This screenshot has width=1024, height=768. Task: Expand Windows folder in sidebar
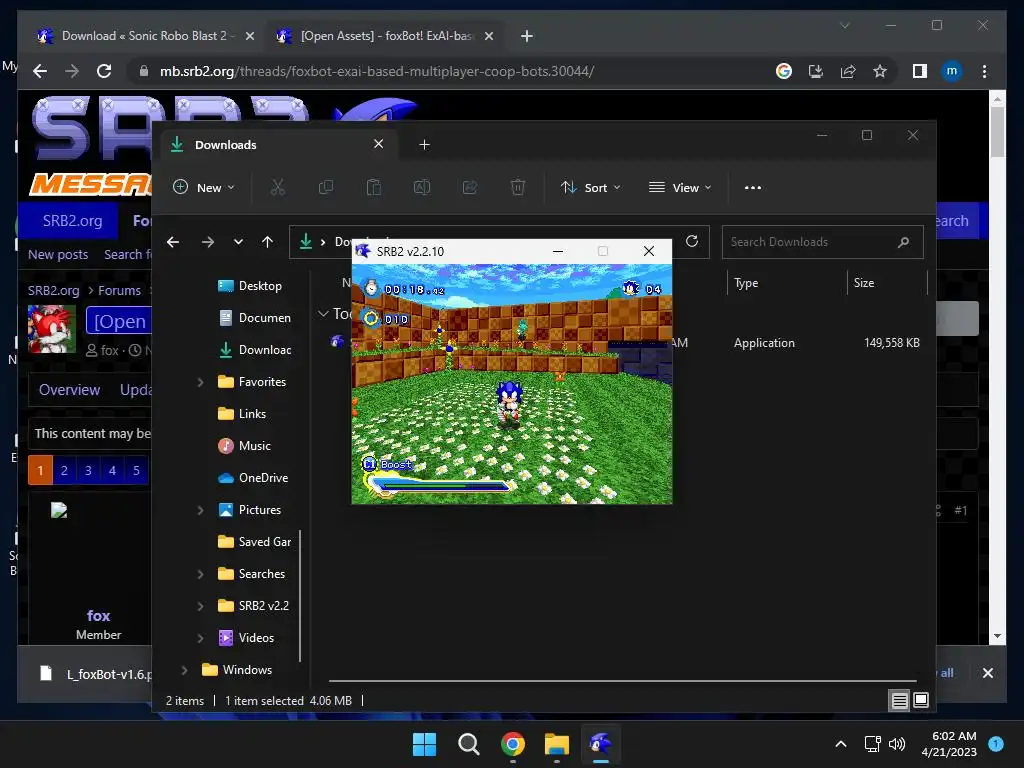click(184, 670)
